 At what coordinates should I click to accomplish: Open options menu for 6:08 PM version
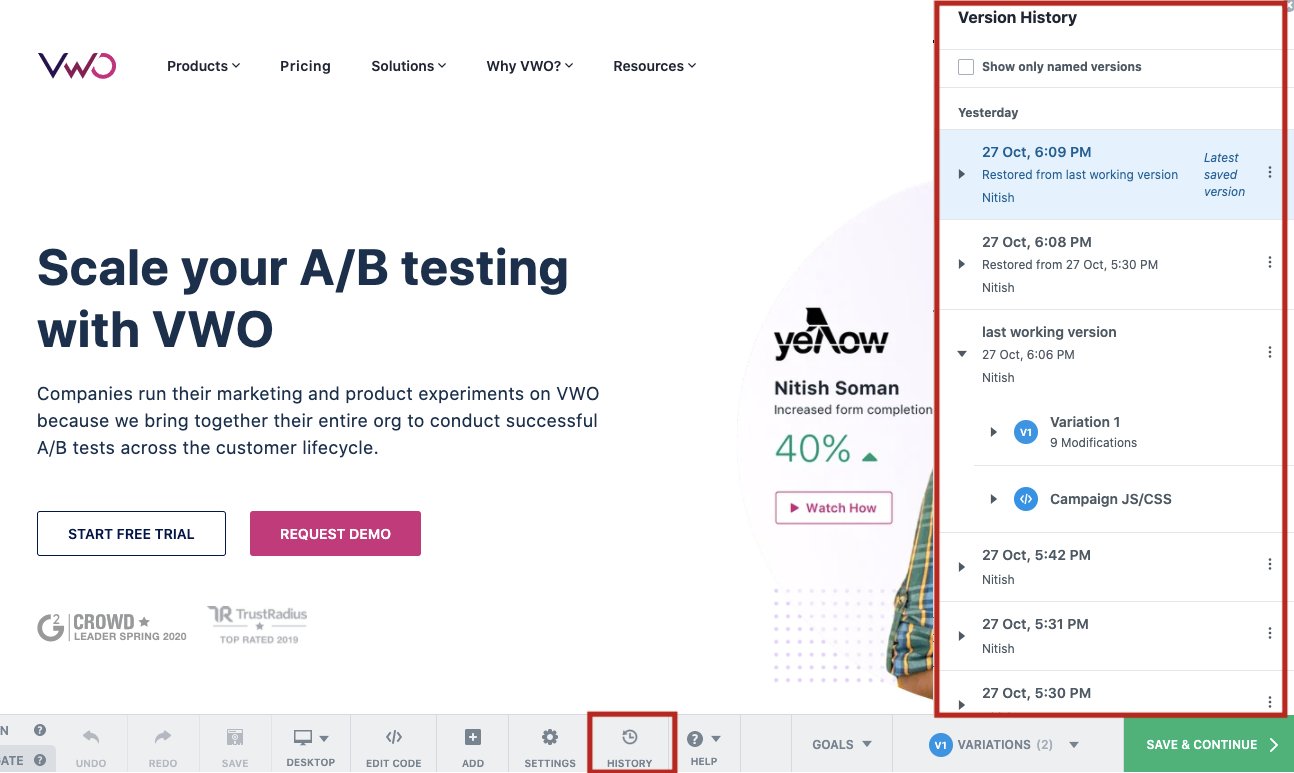coord(1270,262)
